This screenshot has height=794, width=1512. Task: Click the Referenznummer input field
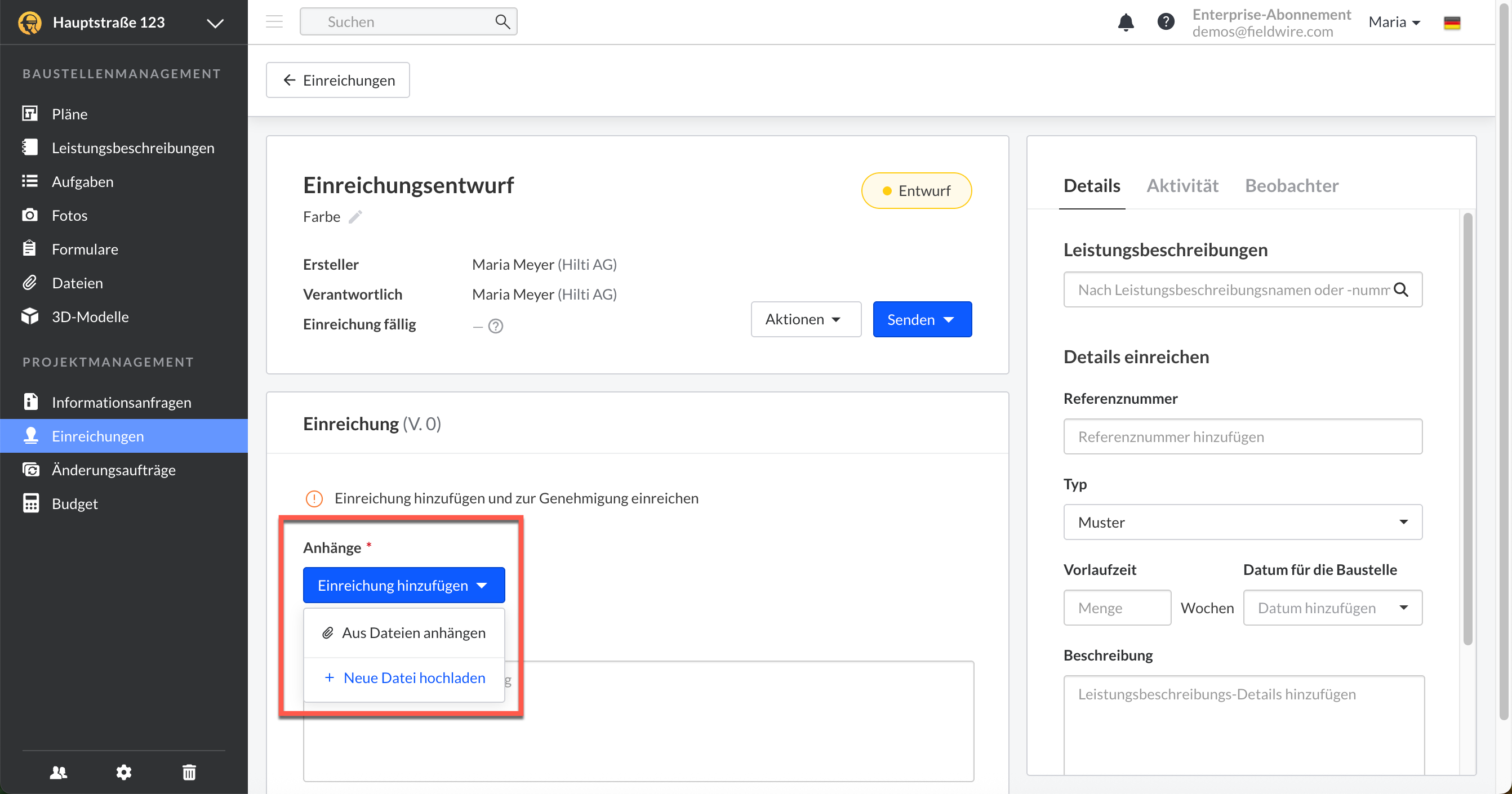[x=1242, y=436]
